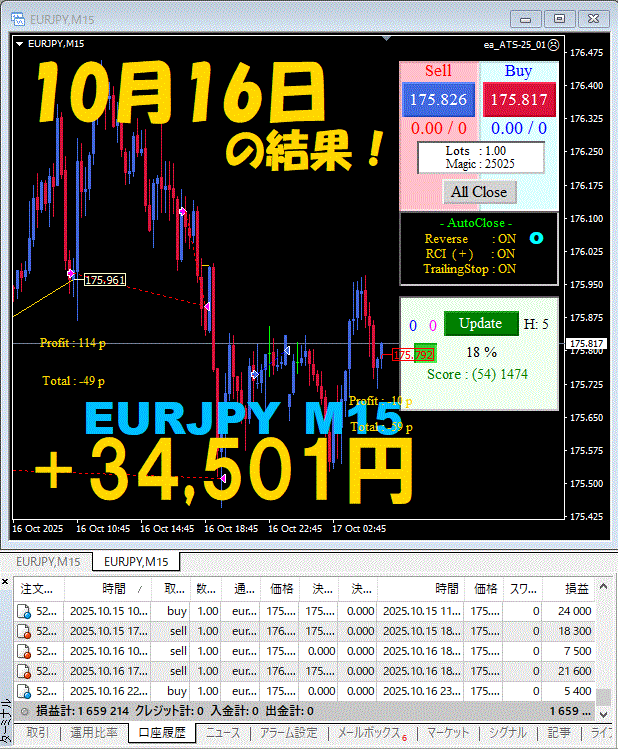Click the green box beside 175.792 label
618x749 pixels.
(425, 353)
